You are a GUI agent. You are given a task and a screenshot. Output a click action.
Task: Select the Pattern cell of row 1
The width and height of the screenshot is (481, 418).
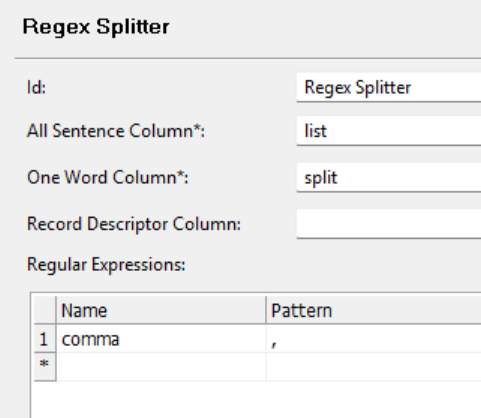(x=374, y=339)
